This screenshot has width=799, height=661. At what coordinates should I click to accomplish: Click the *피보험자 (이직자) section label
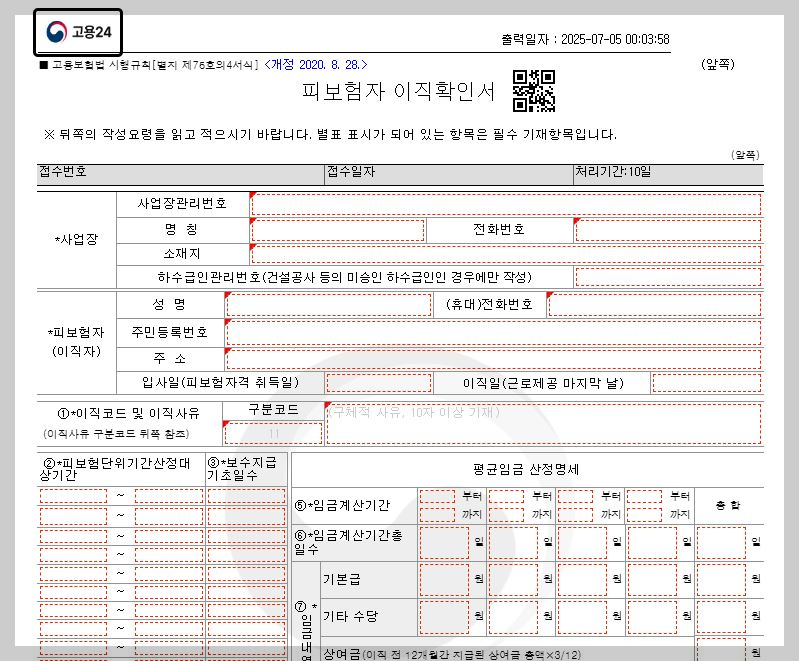pyautogui.click(x=76, y=342)
